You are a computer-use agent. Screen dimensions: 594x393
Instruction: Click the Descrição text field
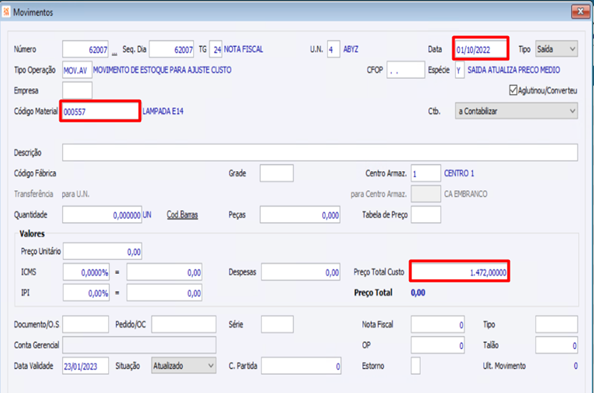(x=320, y=152)
